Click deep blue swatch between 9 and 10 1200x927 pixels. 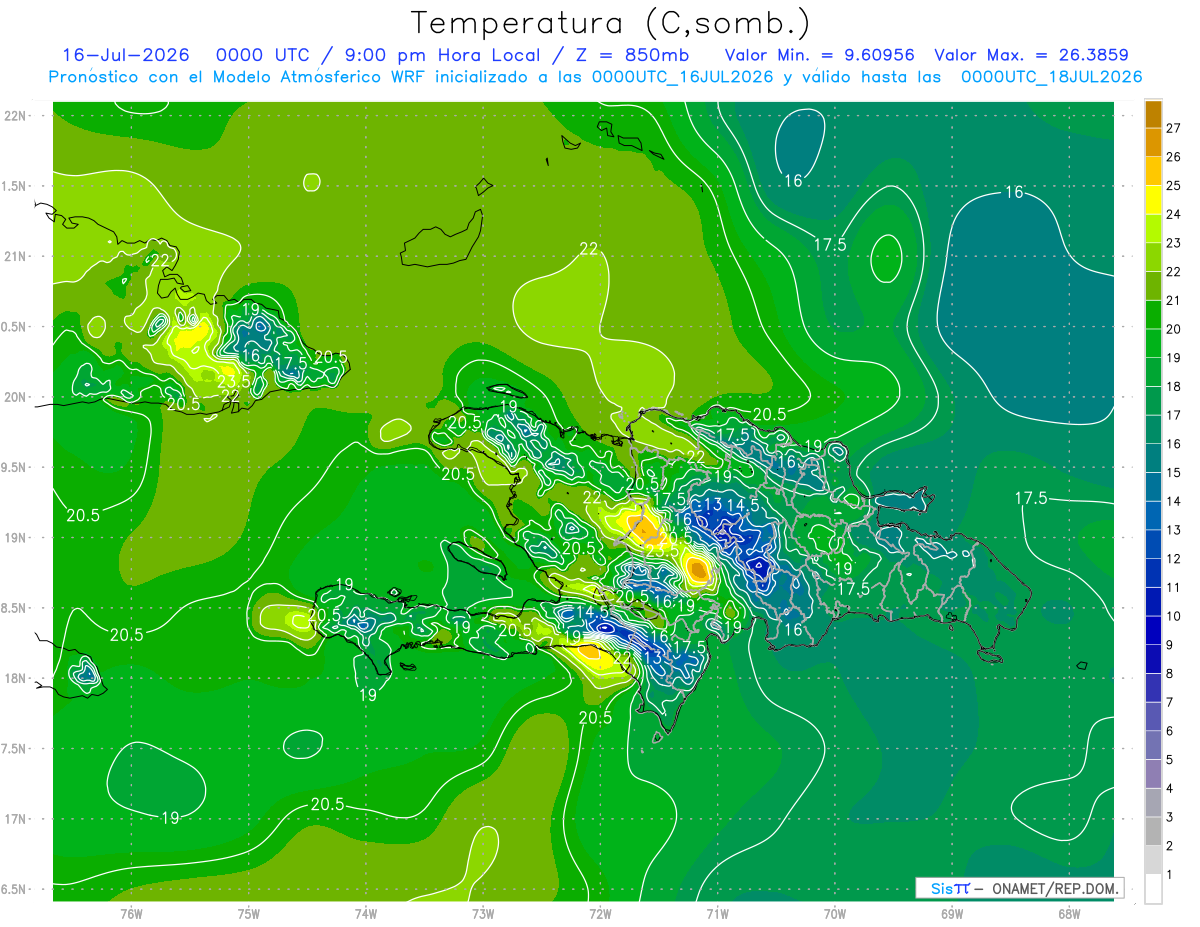(x=1154, y=631)
